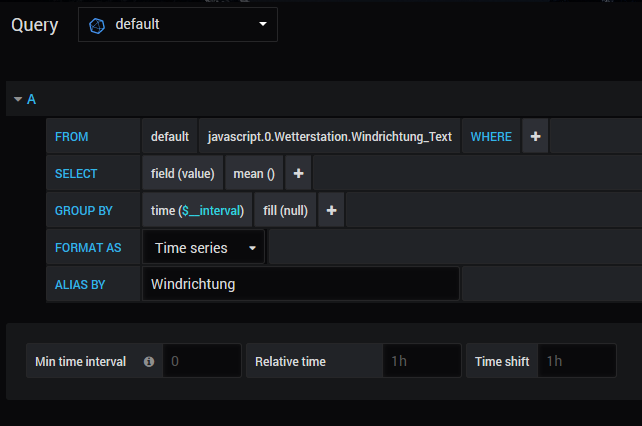Image resolution: width=642 pixels, height=426 pixels.
Task: Click the field (value) segment
Action: [x=183, y=174]
